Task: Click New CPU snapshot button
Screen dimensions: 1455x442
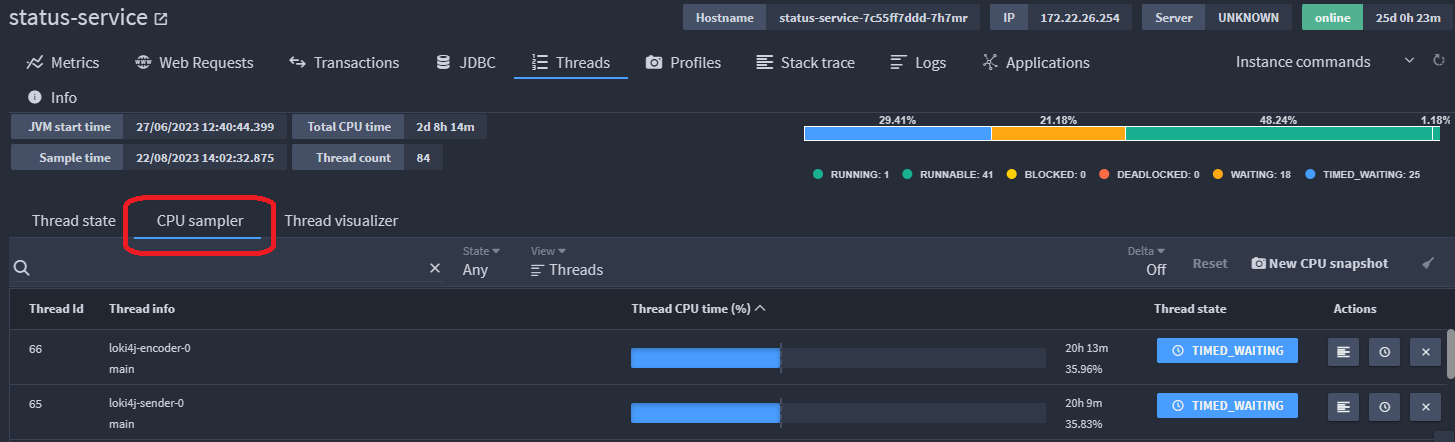Action: click(x=1319, y=263)
